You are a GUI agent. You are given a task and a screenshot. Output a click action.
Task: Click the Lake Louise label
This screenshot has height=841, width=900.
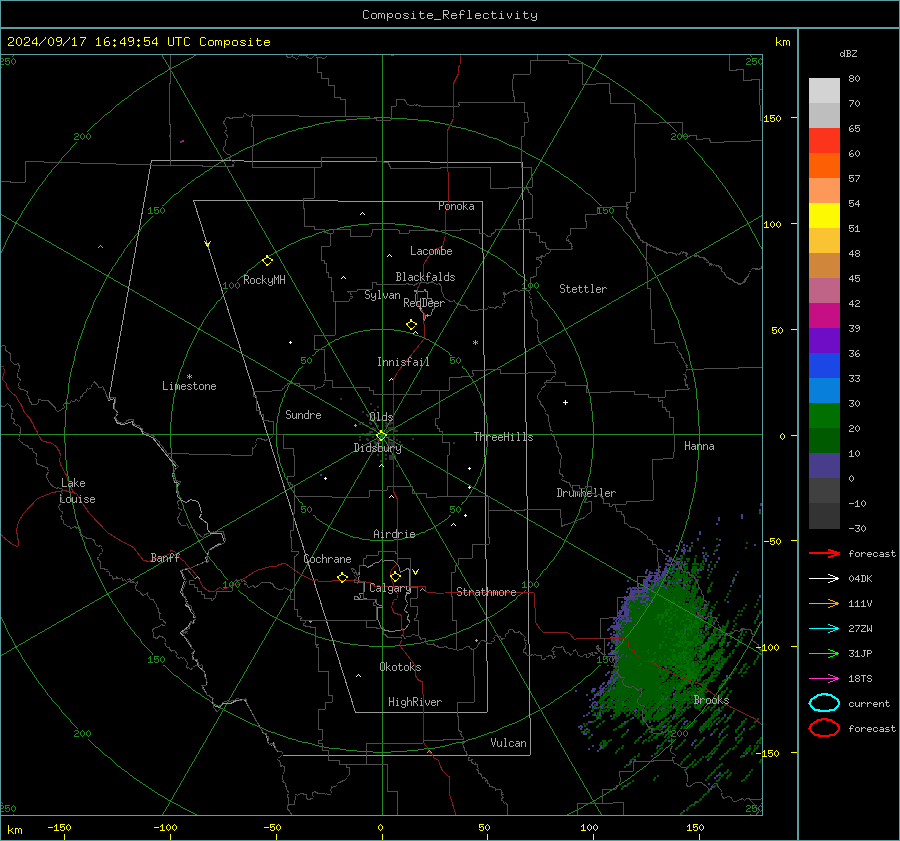pos(77,491)
